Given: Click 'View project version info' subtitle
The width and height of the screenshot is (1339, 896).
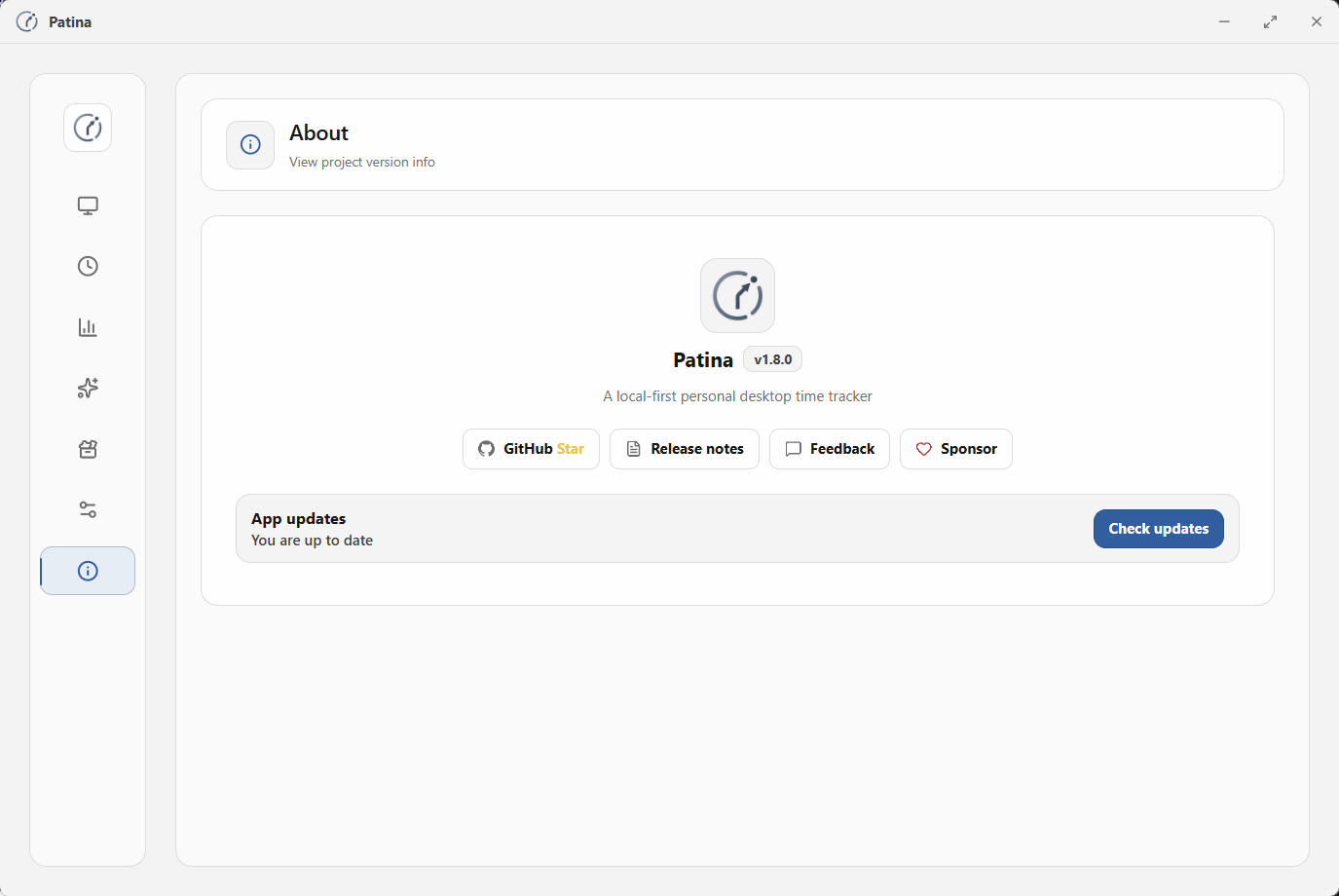Looking at the screenshot, I should coord(362,163).
